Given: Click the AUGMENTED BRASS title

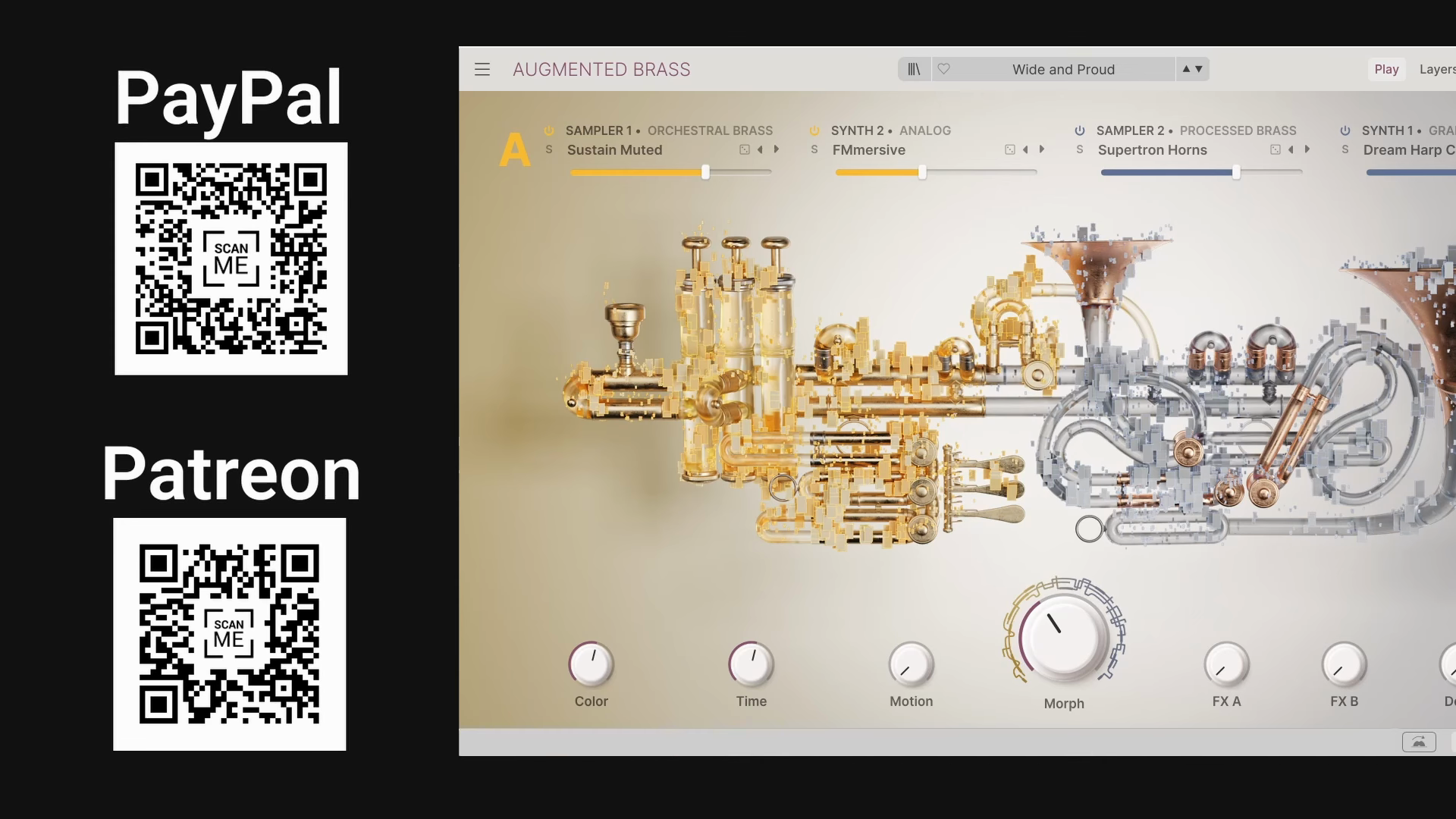Looking at the screenshot, I should pos(601,69).
